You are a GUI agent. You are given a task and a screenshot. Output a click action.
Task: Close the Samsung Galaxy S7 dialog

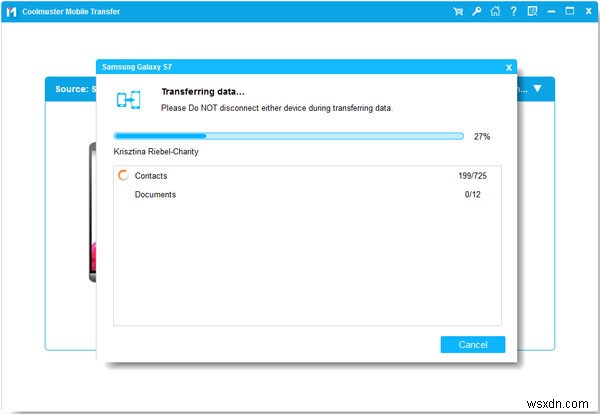click(509, 68)
